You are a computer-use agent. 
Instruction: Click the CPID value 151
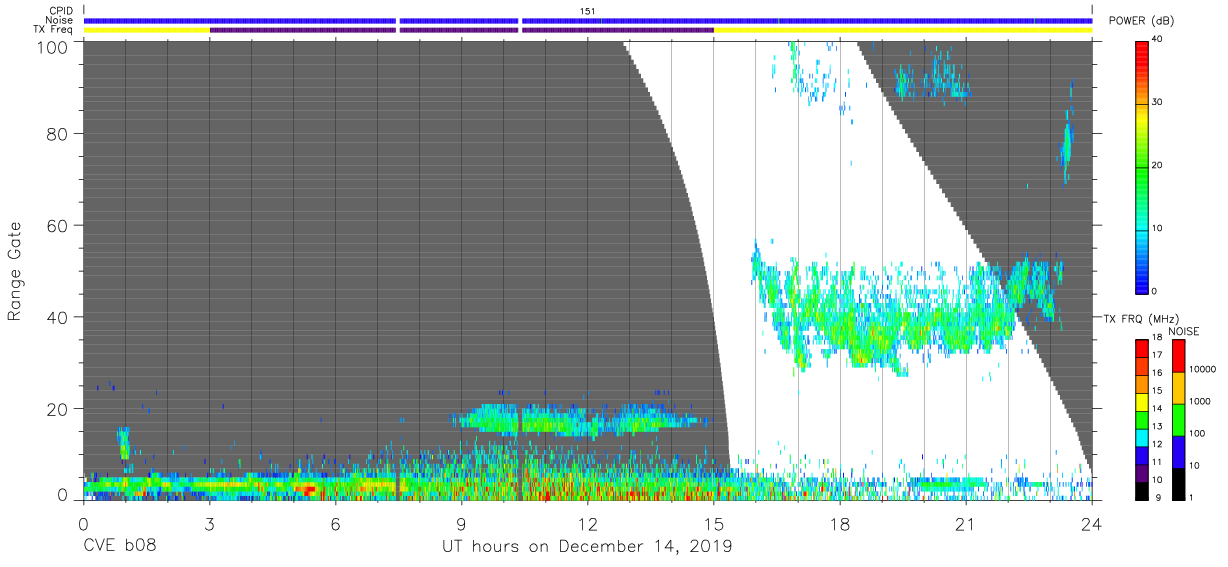[588, 11]
